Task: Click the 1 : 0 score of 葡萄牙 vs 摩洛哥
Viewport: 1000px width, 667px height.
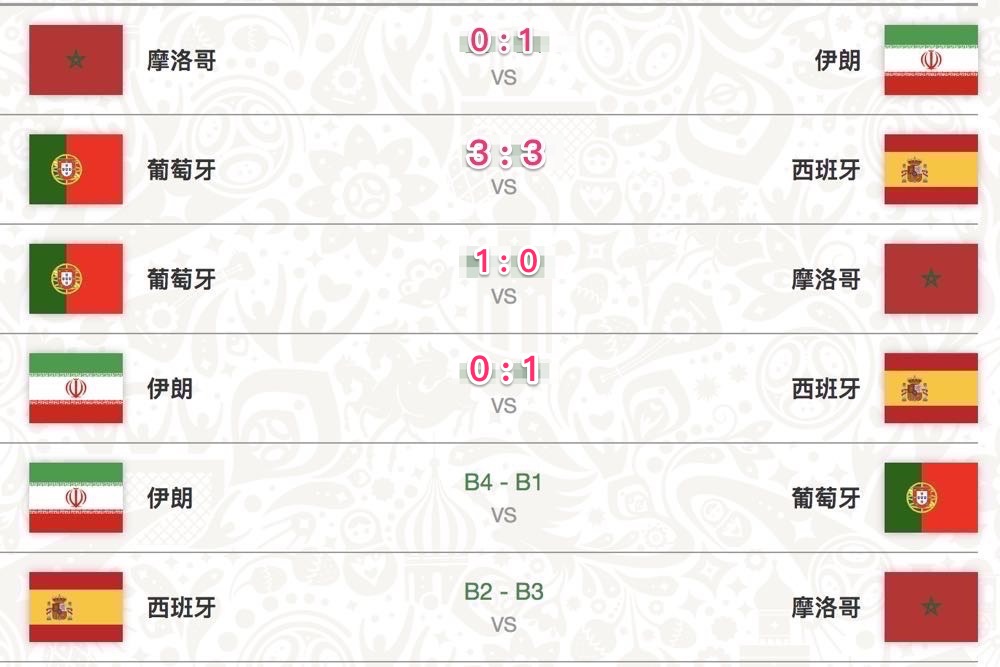Action: (x=504, y=263)
